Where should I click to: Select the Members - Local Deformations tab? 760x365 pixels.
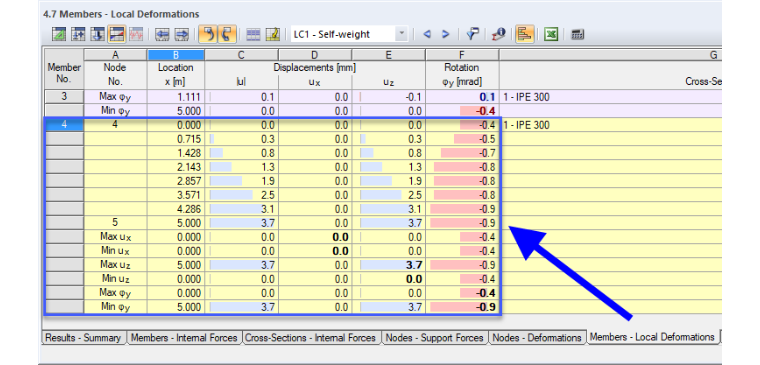tap(652, 337)
